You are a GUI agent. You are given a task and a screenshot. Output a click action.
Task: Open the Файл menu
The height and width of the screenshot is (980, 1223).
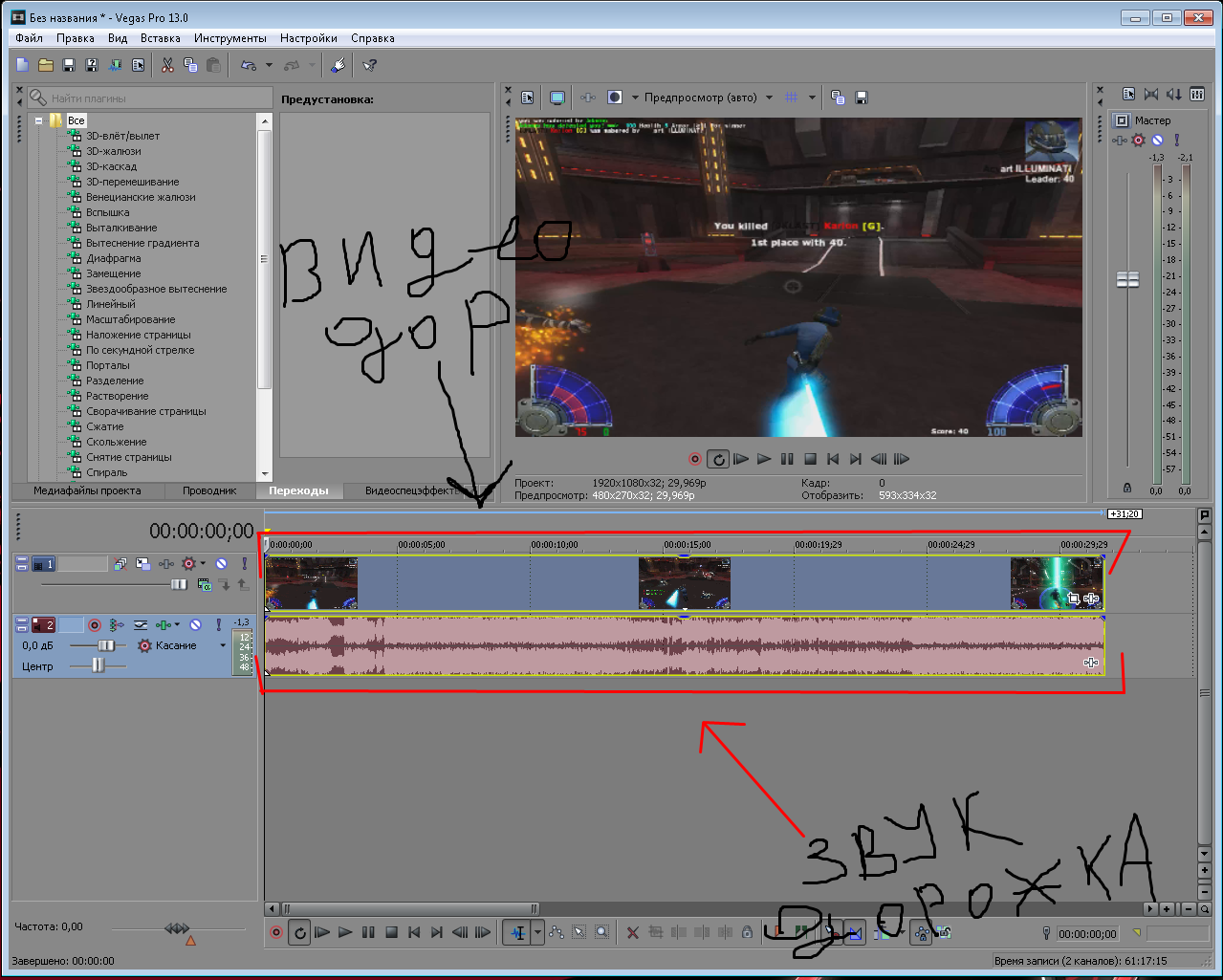pyautogui.click(x=29, y=38)
